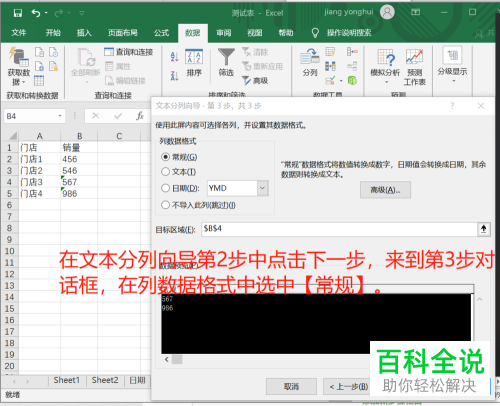The height and width of the screenshot is (406, 500).
Task: Switch to the 开始 (Home) tab
Action: pyautogui.click(x=53, y=33)
